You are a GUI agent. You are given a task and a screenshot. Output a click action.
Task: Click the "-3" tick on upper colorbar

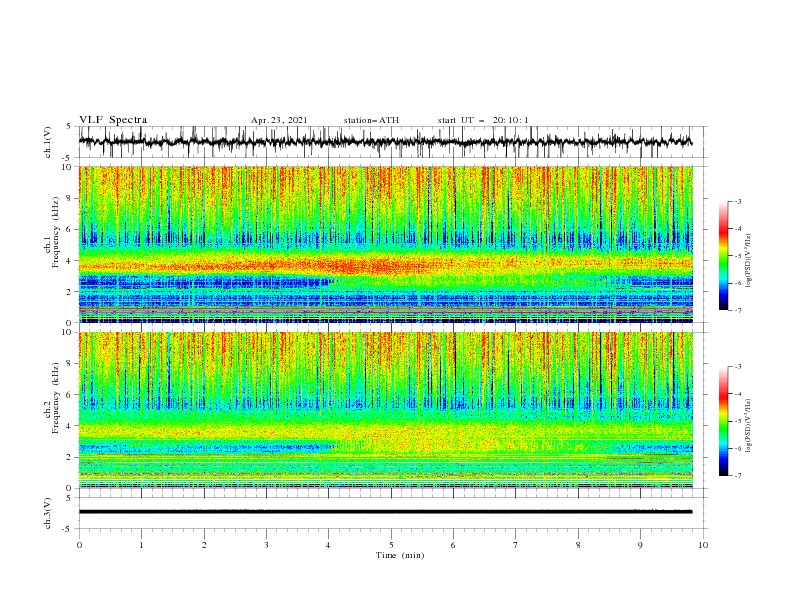[x=737, y=201]
